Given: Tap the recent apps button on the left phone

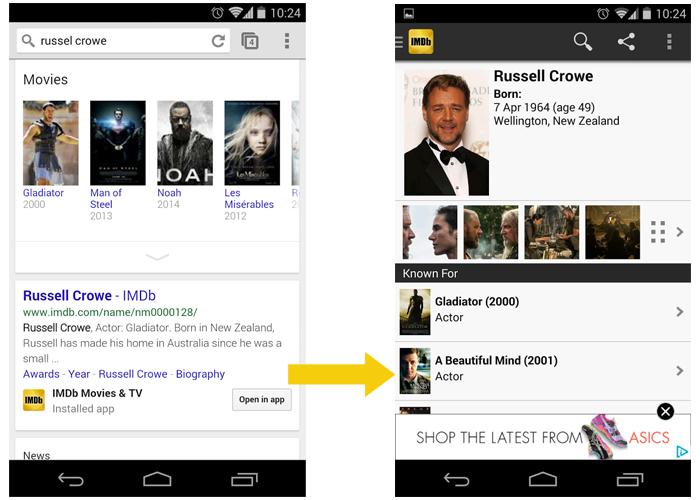Looking at the screenshot, I should click(x=245, y=480).
